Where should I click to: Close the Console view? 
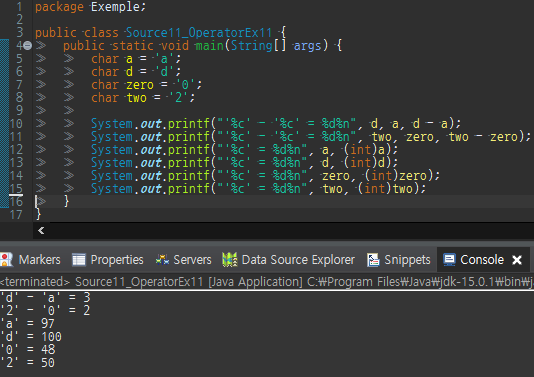[517, 260]
